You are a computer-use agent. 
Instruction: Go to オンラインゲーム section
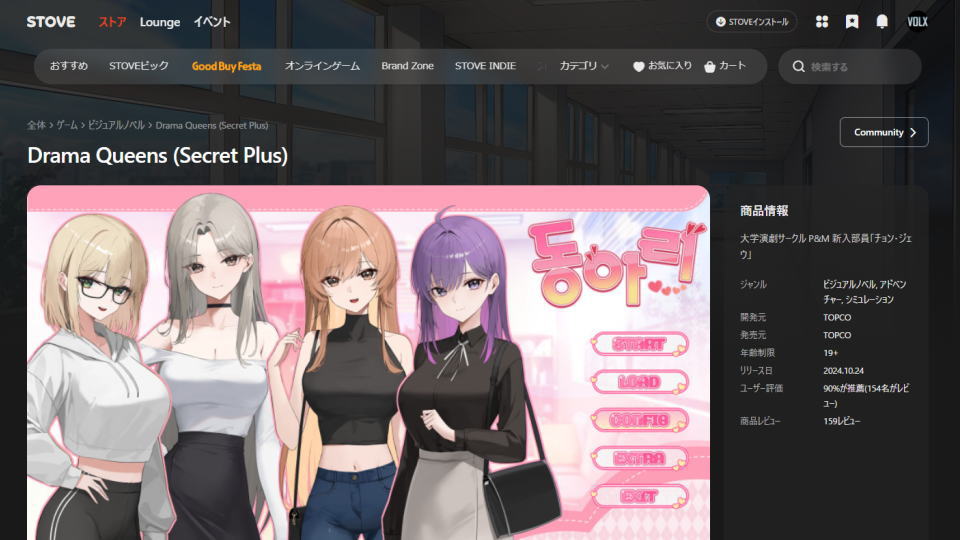click(322, 66)
